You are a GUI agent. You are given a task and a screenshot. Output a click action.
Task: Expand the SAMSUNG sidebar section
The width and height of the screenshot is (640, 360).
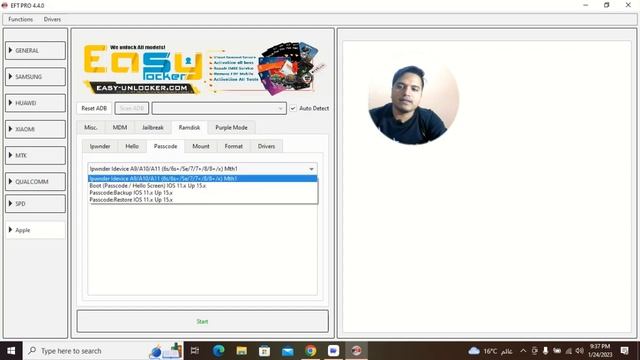[x=35, y=77]
